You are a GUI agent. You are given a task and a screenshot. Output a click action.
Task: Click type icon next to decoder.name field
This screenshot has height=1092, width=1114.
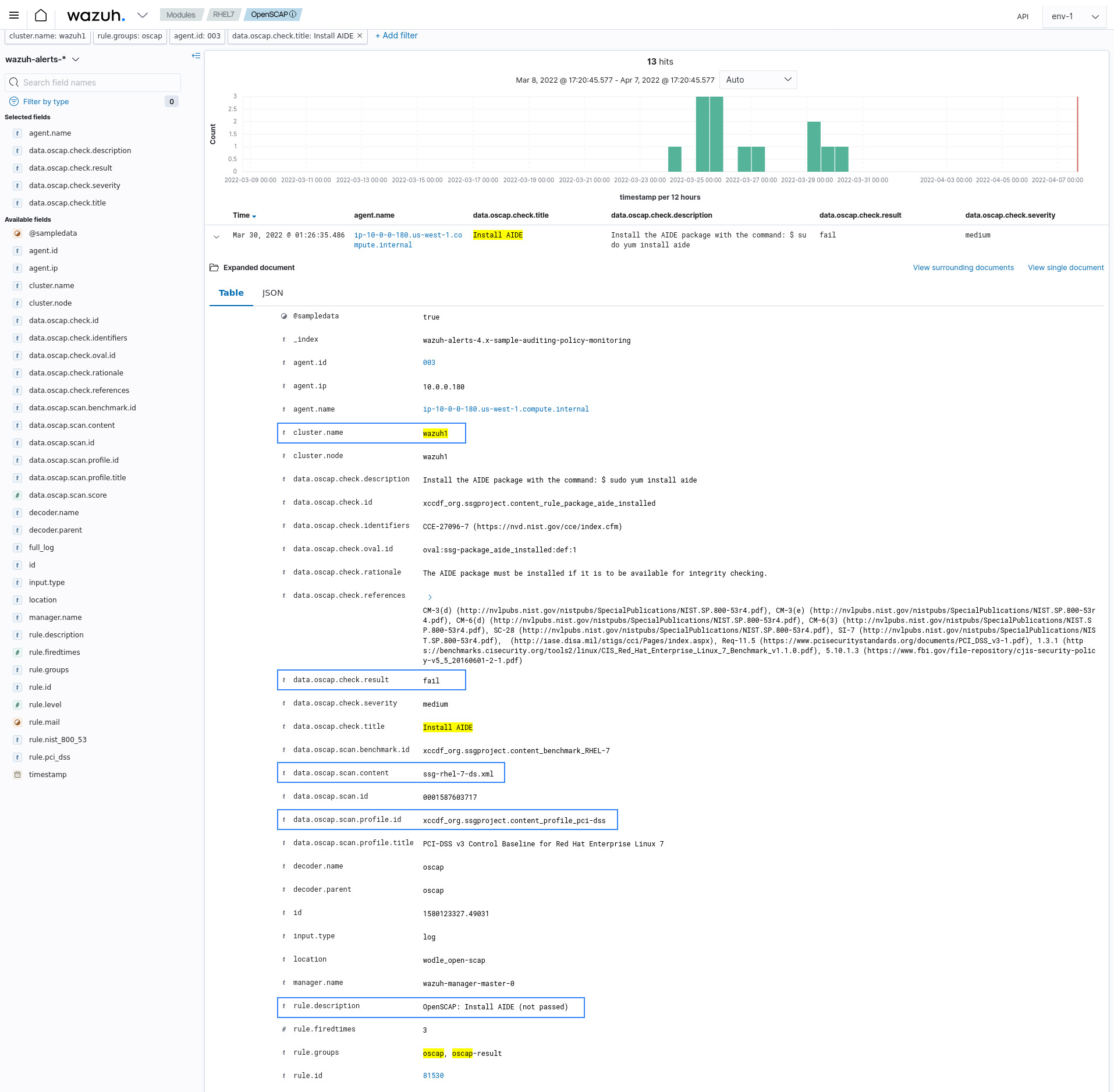tap(17, 513)
